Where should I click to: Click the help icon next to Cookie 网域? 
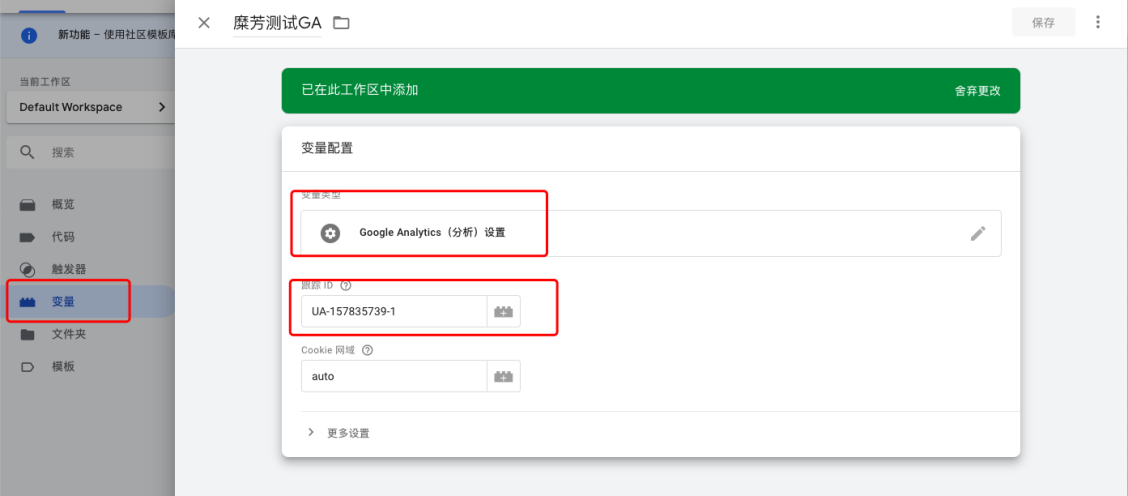coord(367,350)
